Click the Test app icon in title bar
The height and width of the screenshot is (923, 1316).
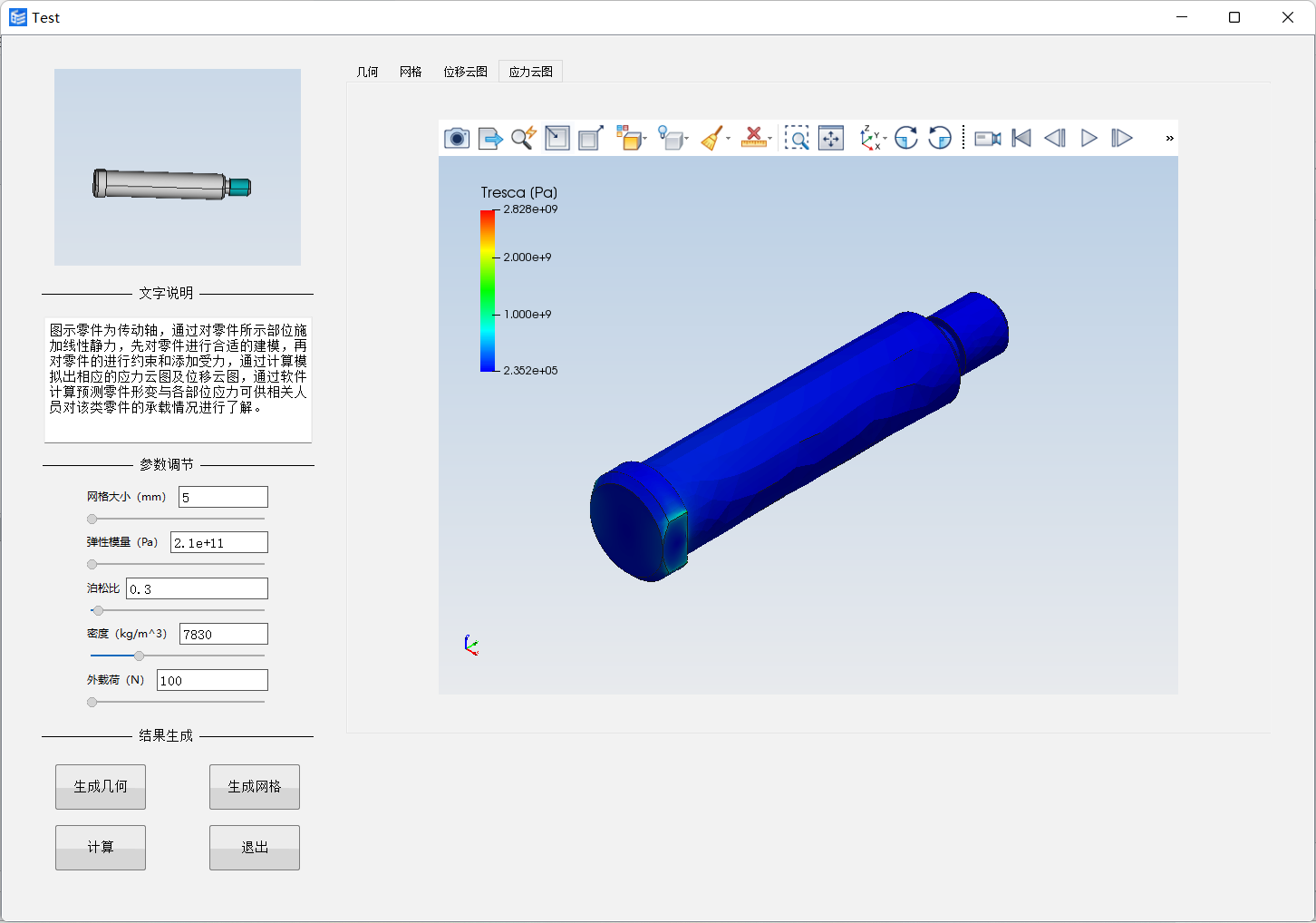pos(18,17)
